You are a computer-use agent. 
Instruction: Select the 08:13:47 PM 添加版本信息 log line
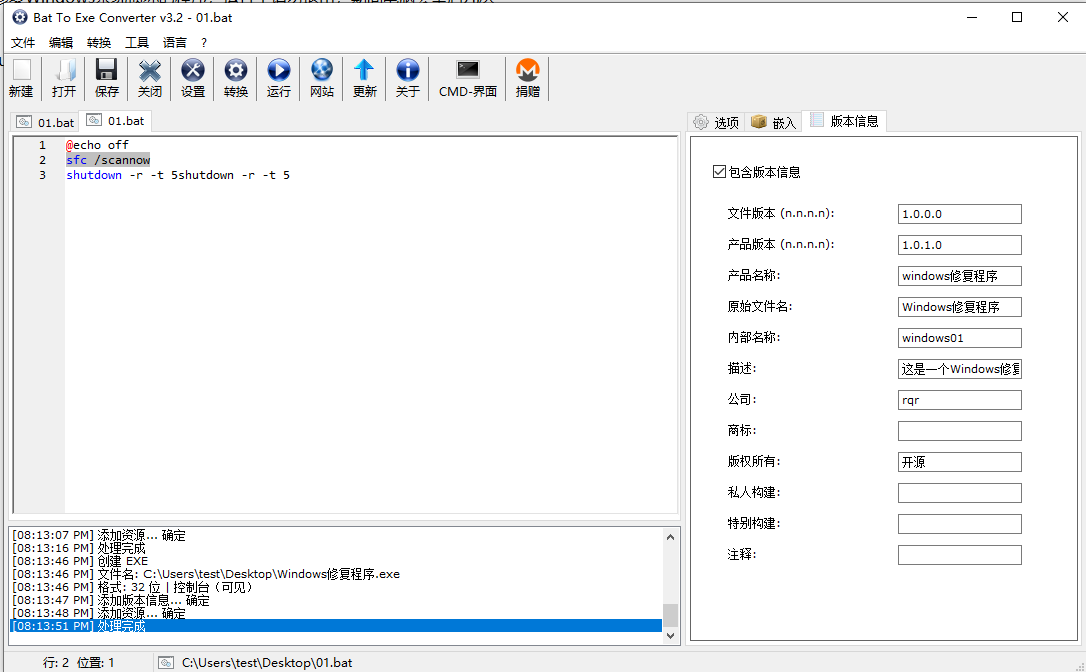tap(111, 601)
